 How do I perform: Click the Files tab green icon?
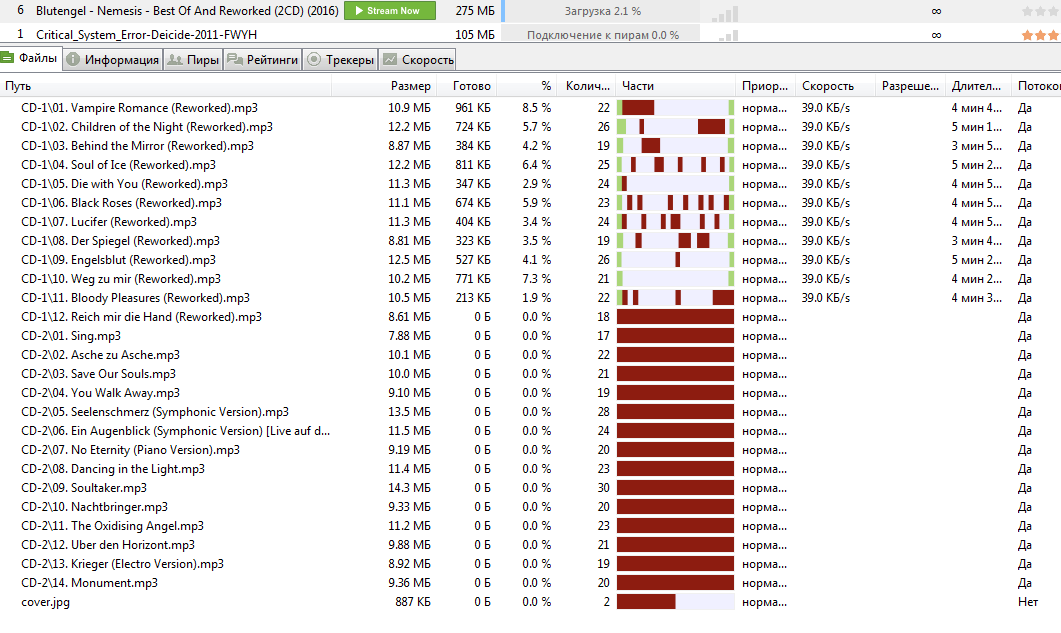[x=7, y=58]
